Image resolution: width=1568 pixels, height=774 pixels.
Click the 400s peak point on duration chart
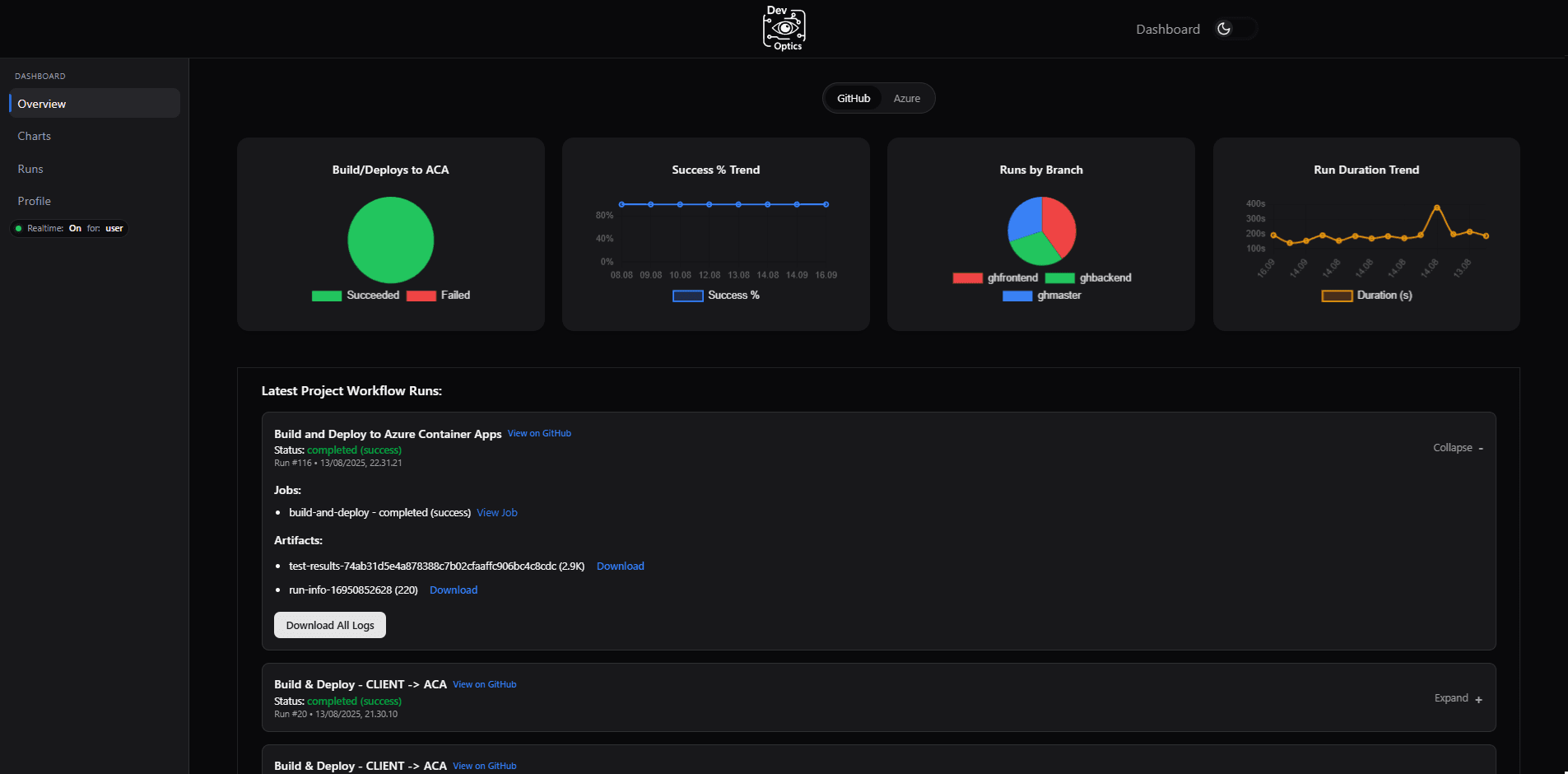pos(1436,207)
